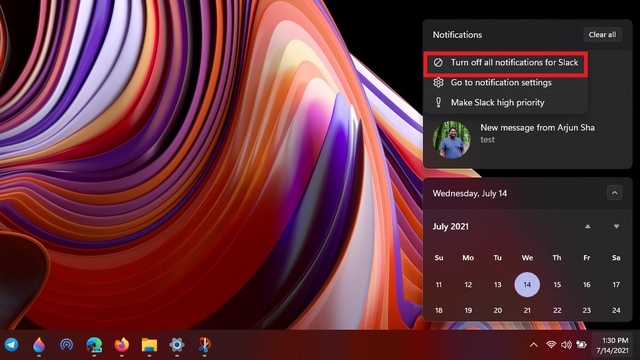Open Telegram from the taskbar
640x360 pixels.
point(11,345)
